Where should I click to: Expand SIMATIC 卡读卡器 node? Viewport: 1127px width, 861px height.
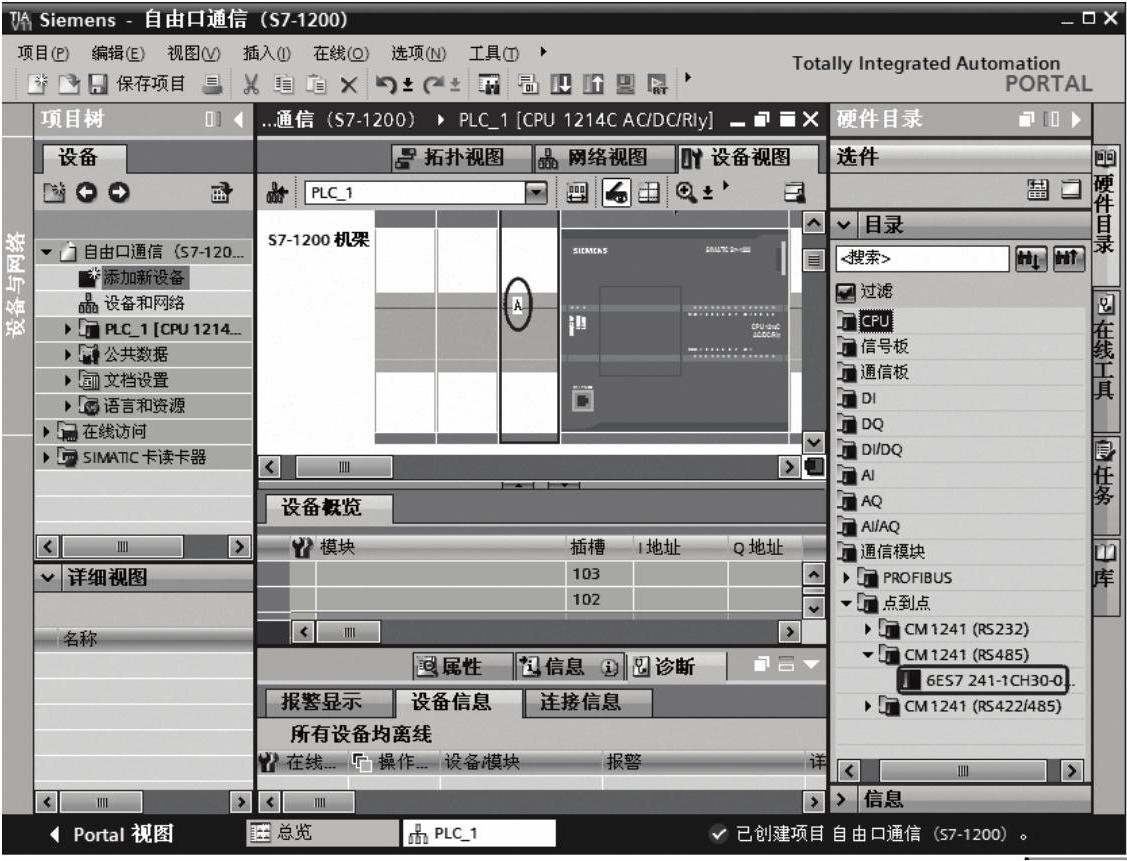tap(47, 457)
